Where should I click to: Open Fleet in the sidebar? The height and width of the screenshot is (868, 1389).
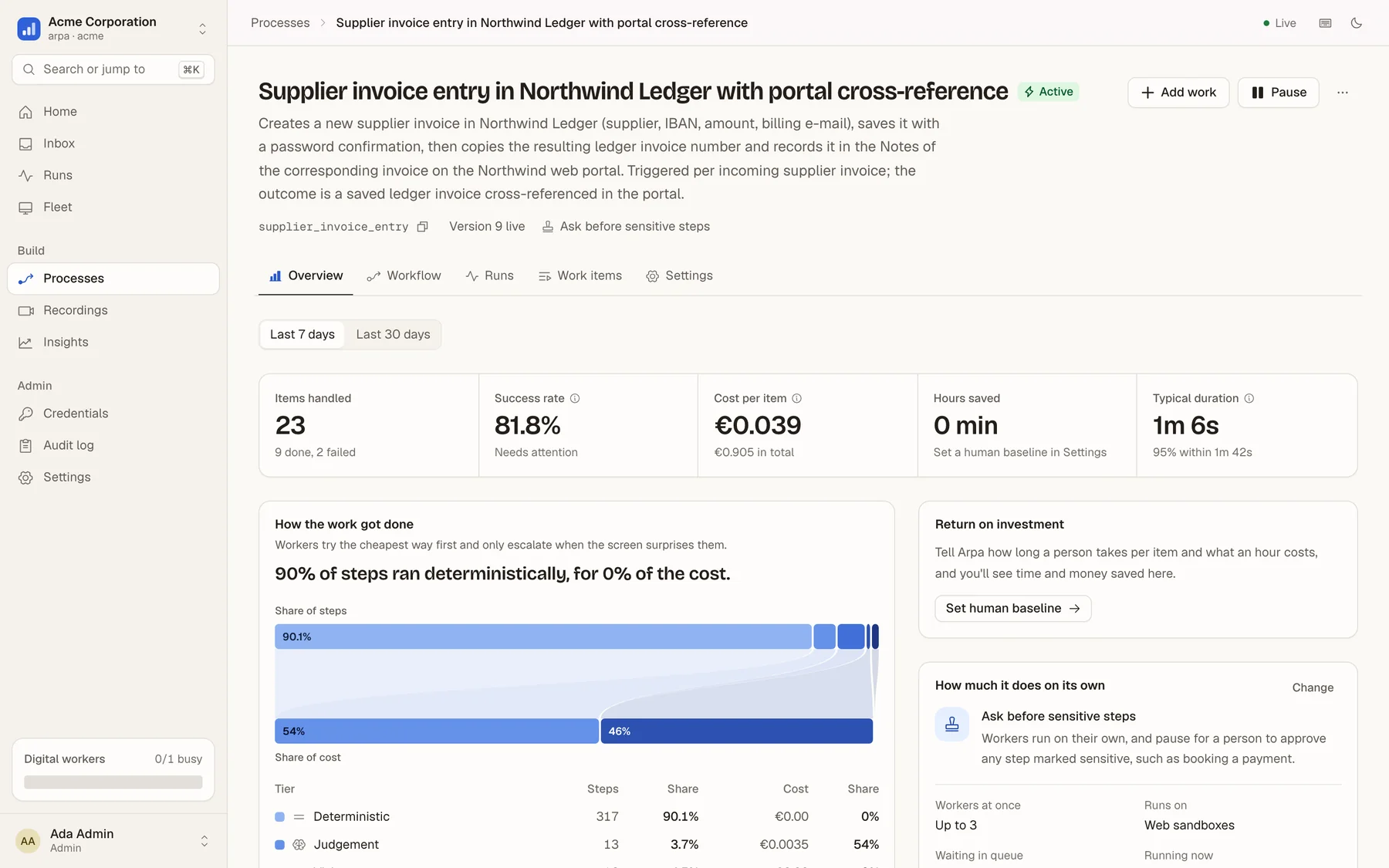(113, 207)
